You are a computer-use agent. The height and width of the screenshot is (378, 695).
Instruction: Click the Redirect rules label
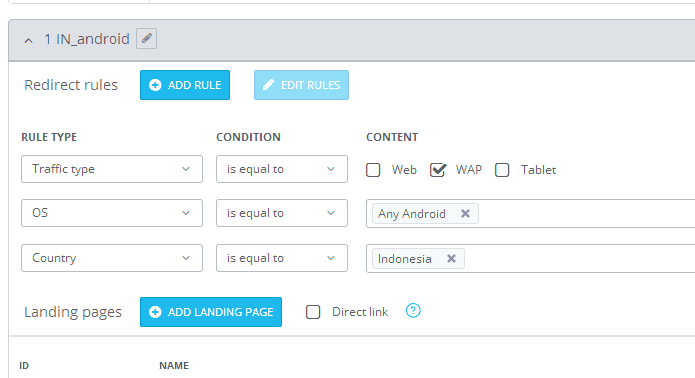(x=71, y=85)
